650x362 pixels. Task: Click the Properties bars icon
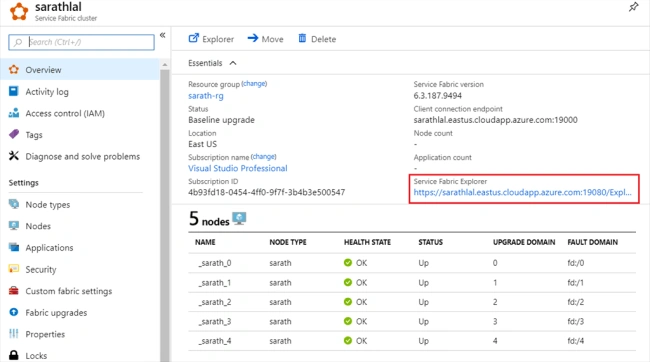coord(14,334)
